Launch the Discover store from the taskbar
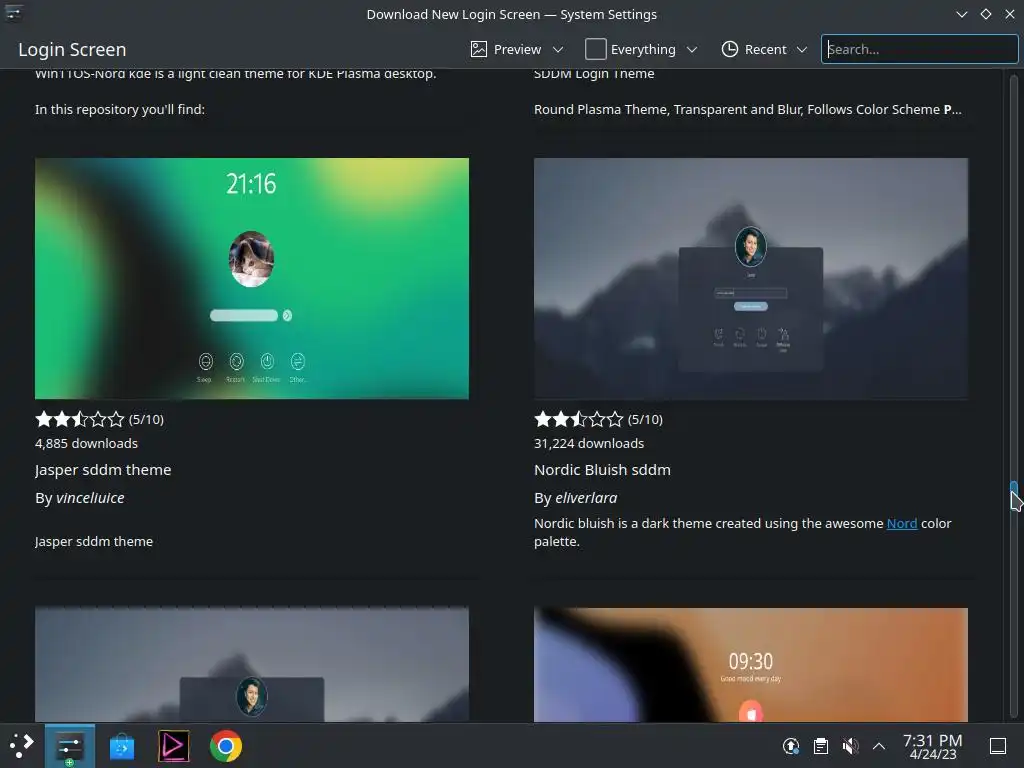The height and width of the screenshot is (768, 1024). 121,746
